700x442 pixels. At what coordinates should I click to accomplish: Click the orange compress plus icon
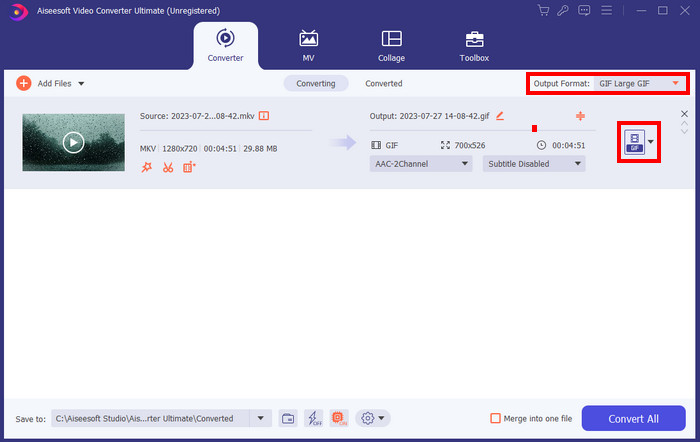coord(580,116)
